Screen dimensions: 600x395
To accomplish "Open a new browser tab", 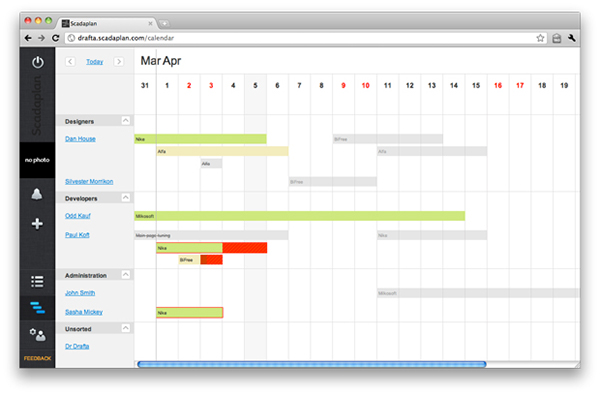I will (164, 23).
